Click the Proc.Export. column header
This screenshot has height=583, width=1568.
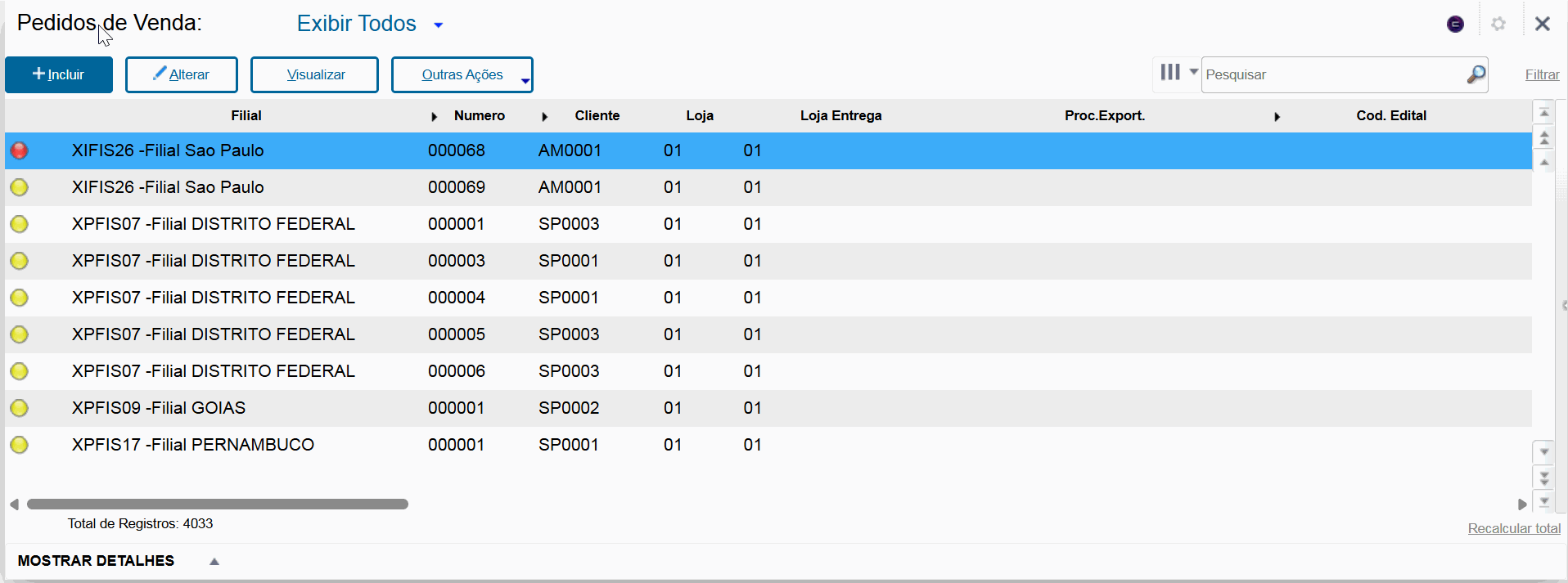pos(1105,115)
